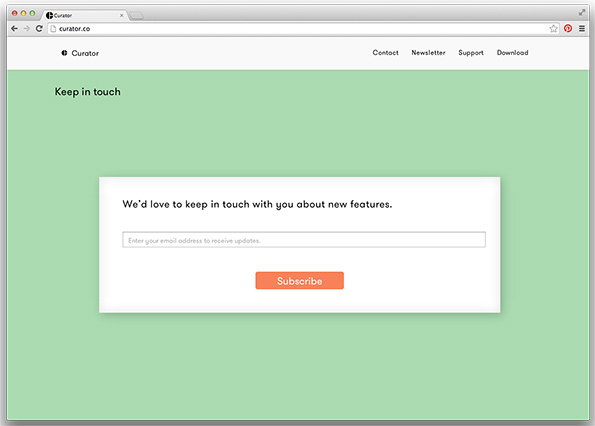
Task: Focus the email address input field
Action: [304, 240]
